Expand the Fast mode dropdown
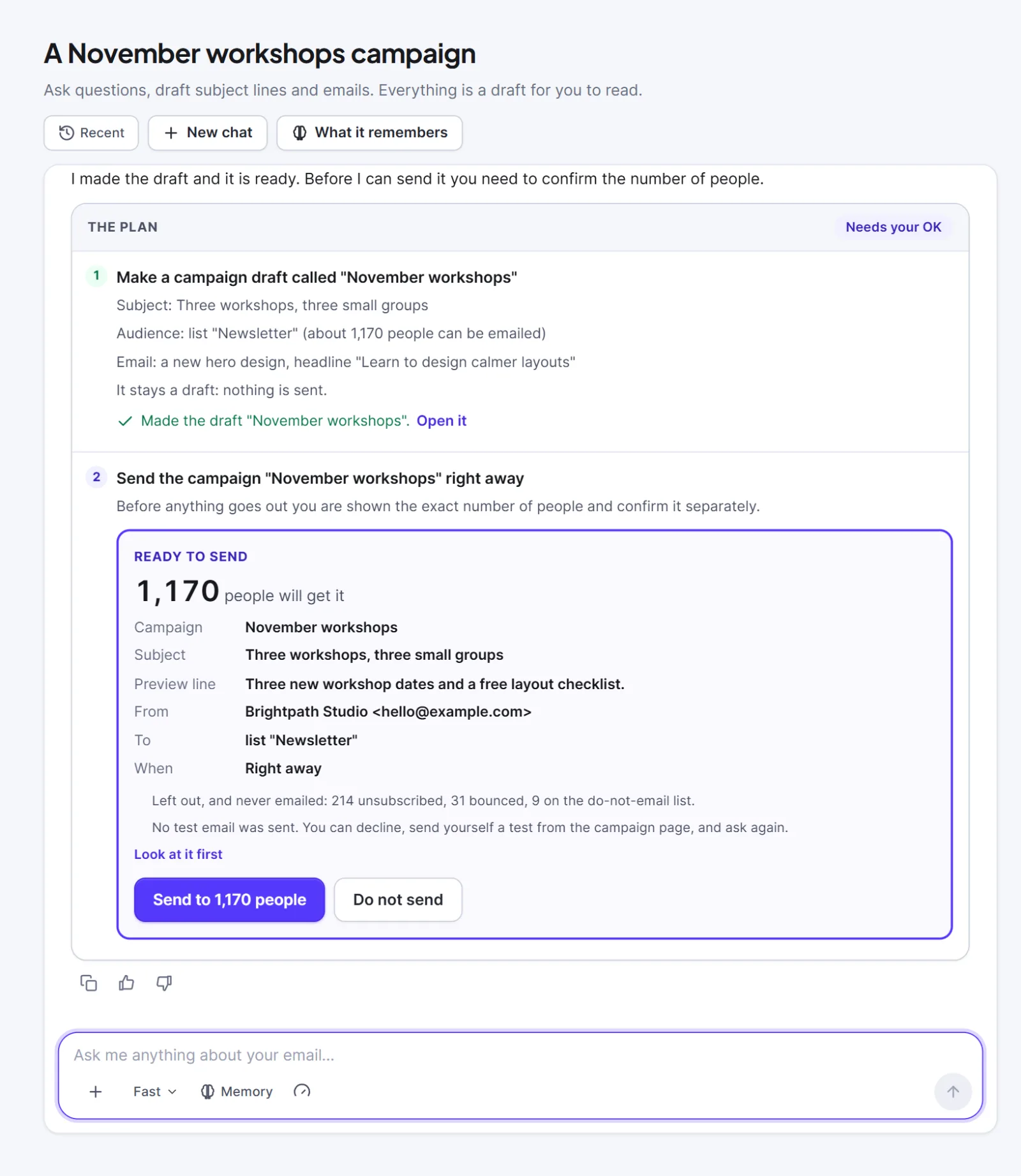The width and height of the screenshot is (1021, 1176). 154,1092
